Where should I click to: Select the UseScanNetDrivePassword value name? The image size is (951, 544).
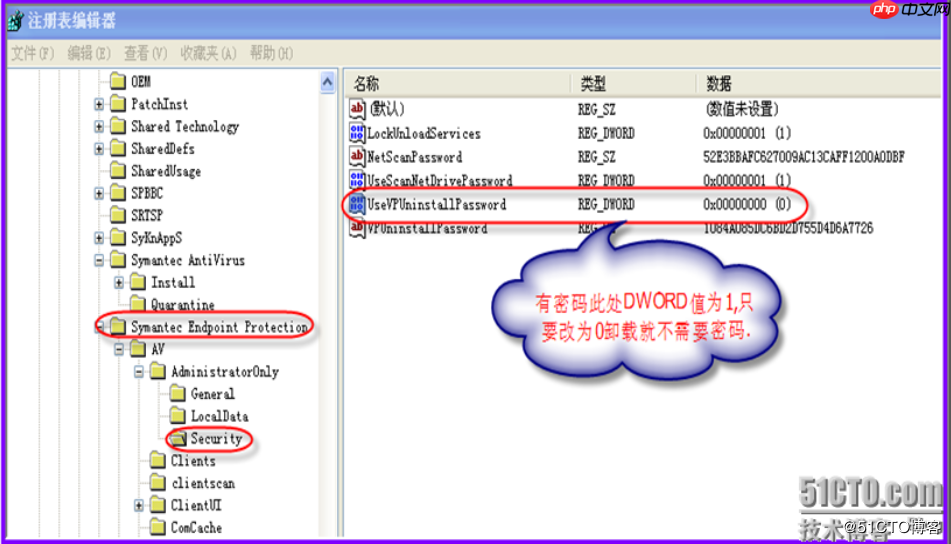(440, 181)
